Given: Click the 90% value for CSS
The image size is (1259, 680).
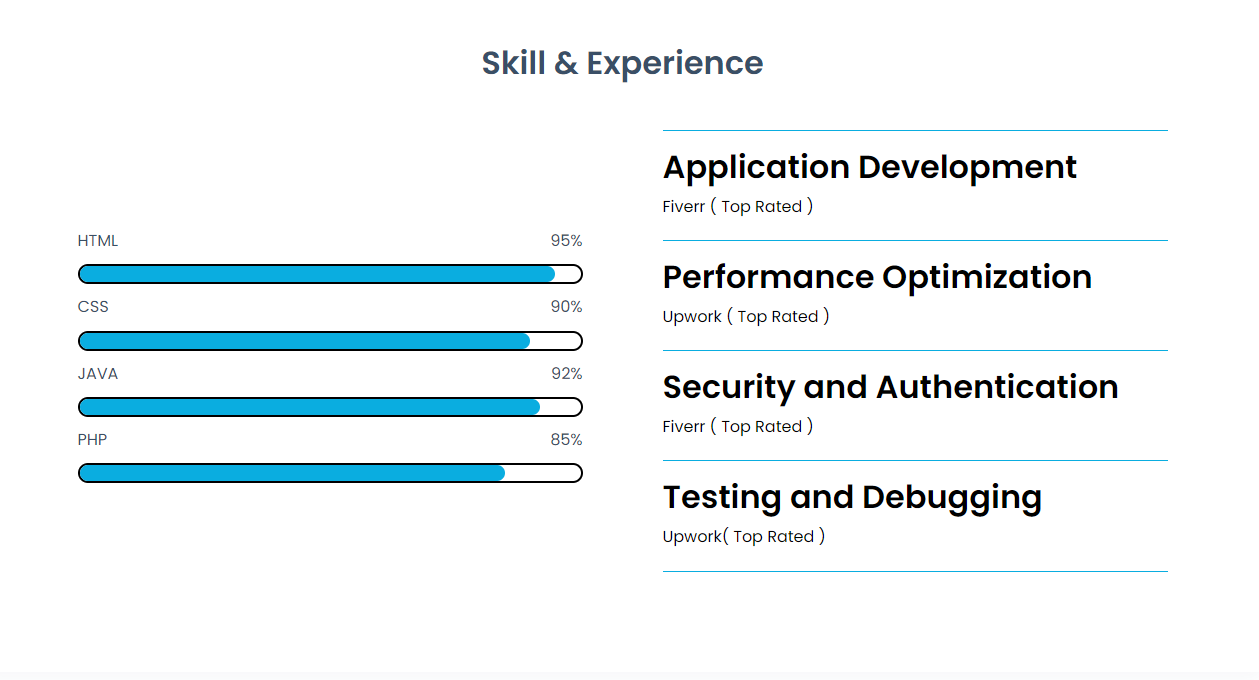Looking at the screenshot, I should pyautogui.click(x=566, y=307).
